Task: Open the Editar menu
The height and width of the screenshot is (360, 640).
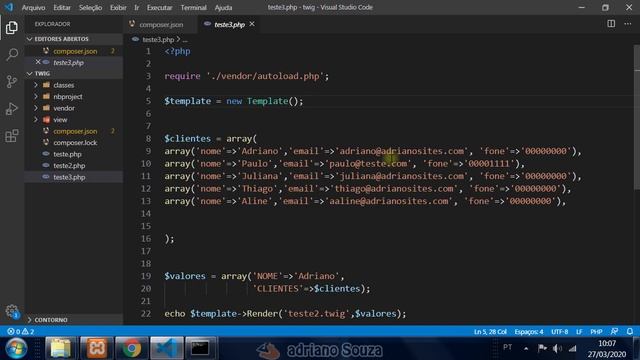Action: [x=62, y=7]
